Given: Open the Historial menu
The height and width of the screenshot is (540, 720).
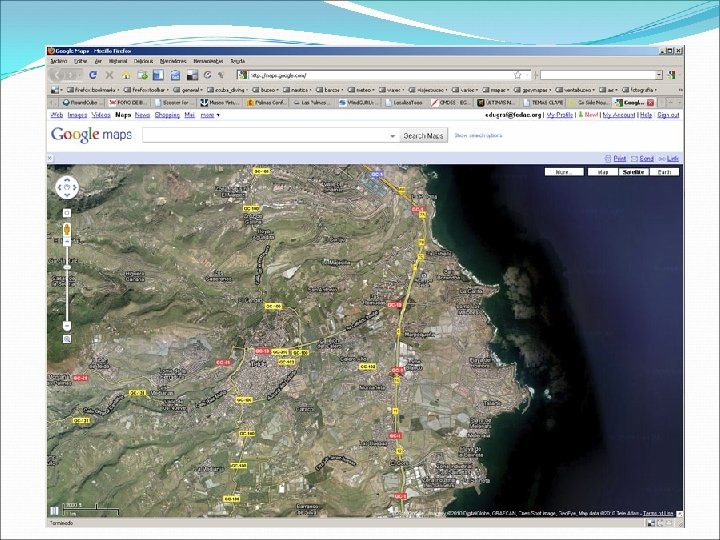Looking at the screenshot, I should pyautogui.click(x=118, y=61).
